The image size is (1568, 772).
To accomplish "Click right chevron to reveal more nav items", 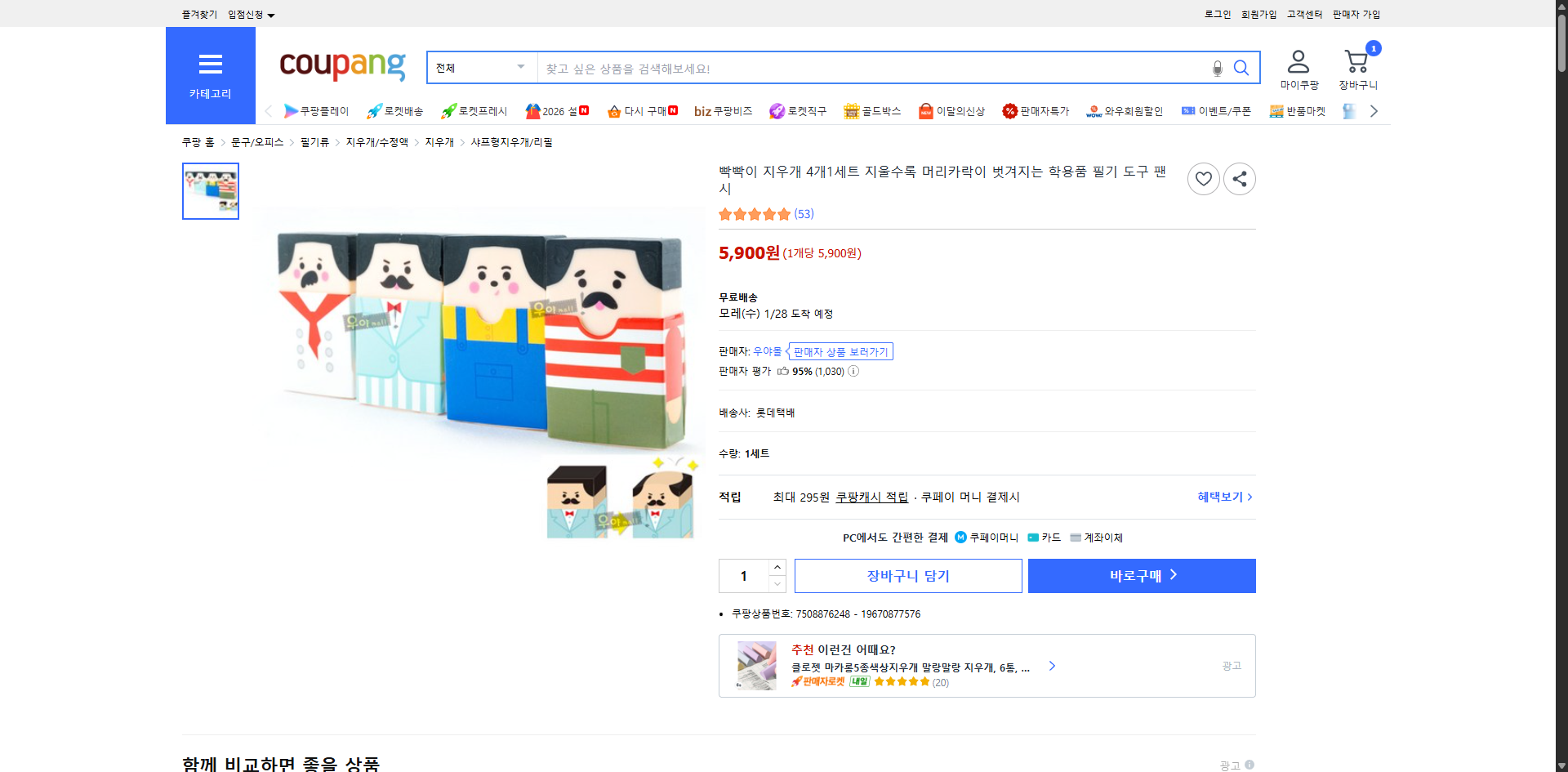I will (x=1374, y=111).
